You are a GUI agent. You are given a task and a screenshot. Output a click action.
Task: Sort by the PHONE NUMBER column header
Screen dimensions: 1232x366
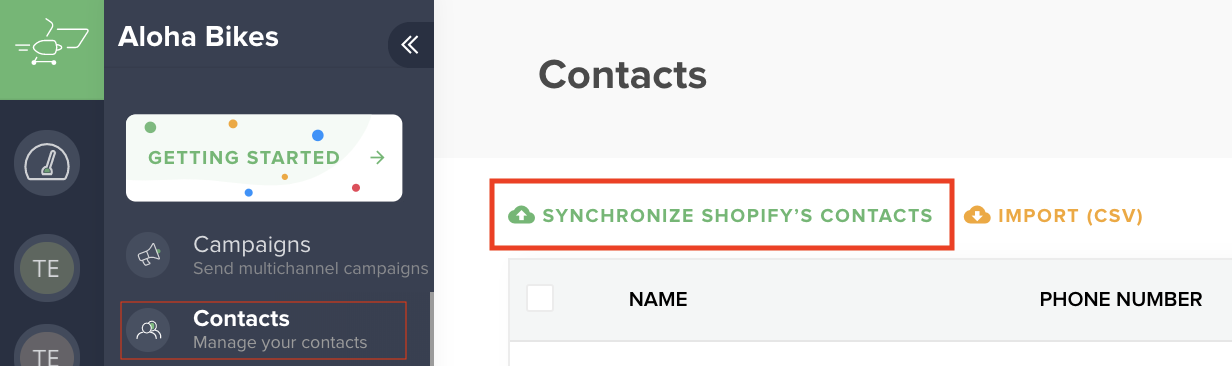(1121, 299)
